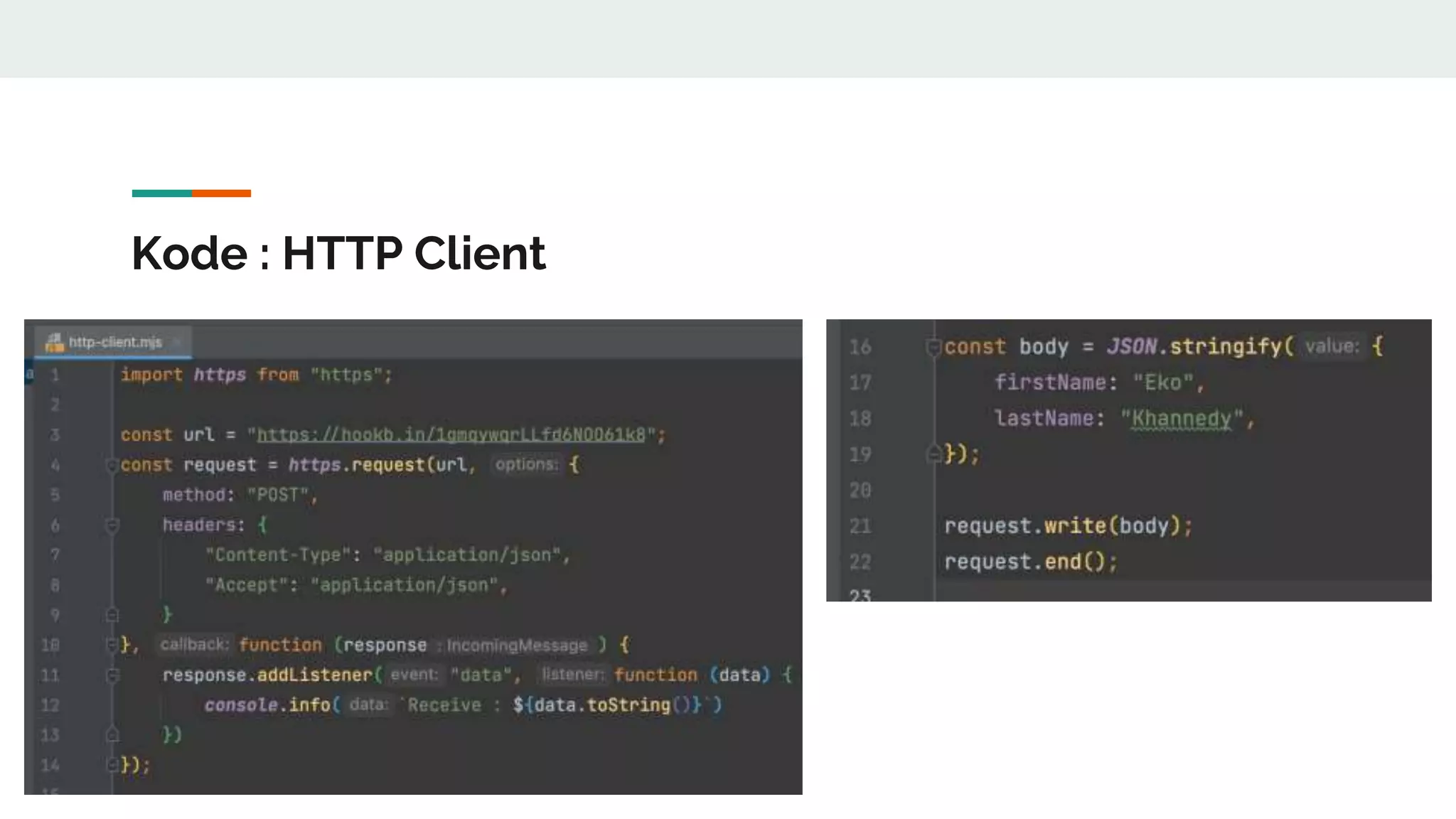Image resolution: width=1456 pixels, height=819 pixels.
Task: Collapse the fold marker on line 4
Action: (x=112, y=466)
